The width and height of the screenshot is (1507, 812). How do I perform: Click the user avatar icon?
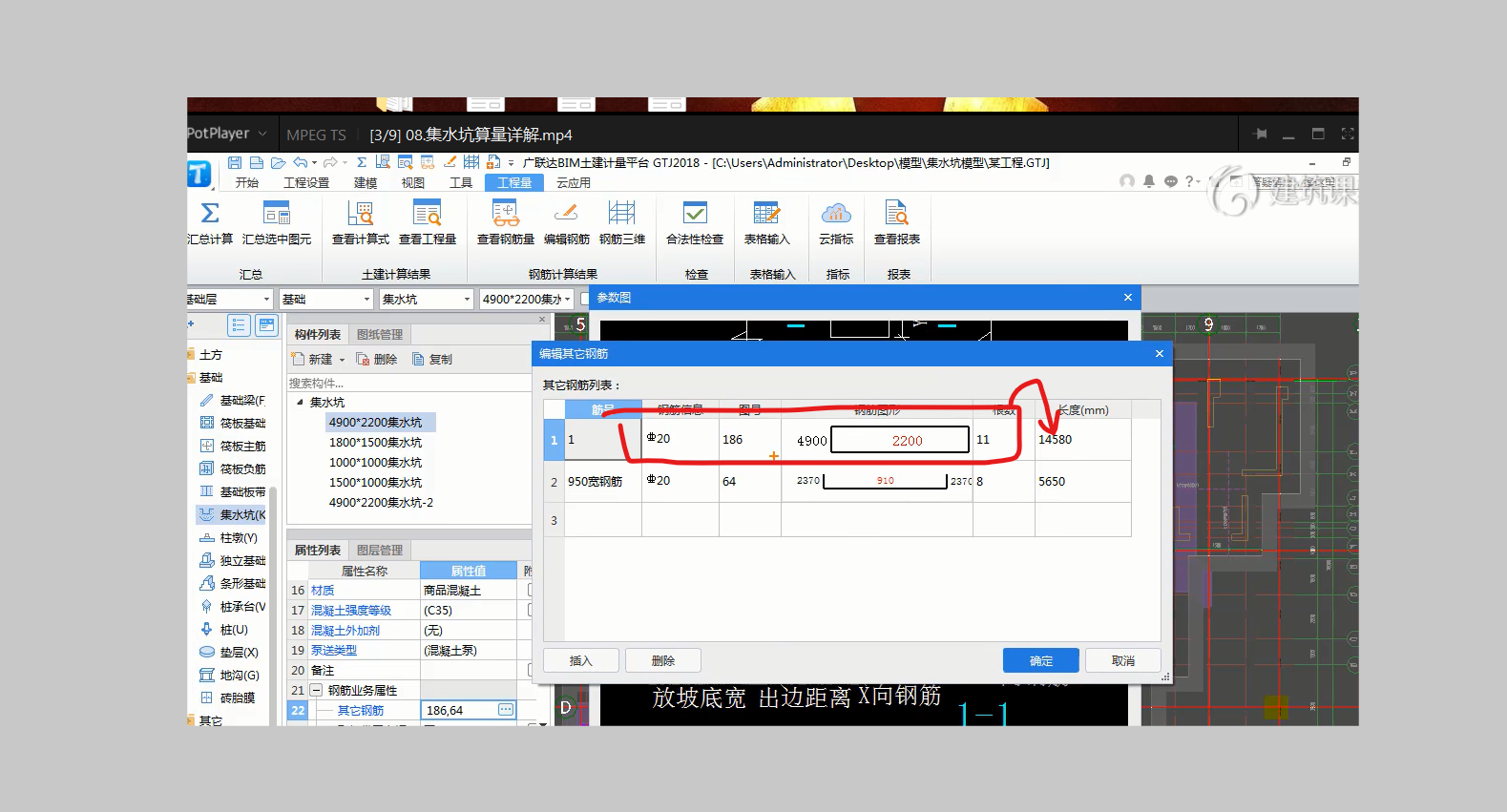pyautogui.click(x=1127, y=181)
